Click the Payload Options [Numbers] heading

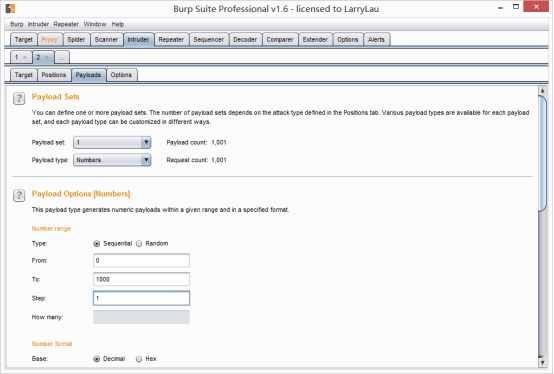coord(81,194)
